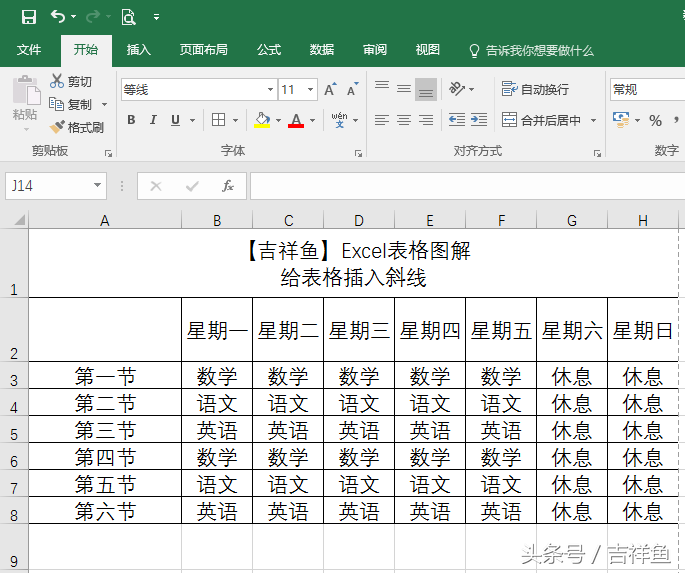This screenshot has width=685, height=573.
Task: Toggle Italic formatting
Action: click(153, 120)
